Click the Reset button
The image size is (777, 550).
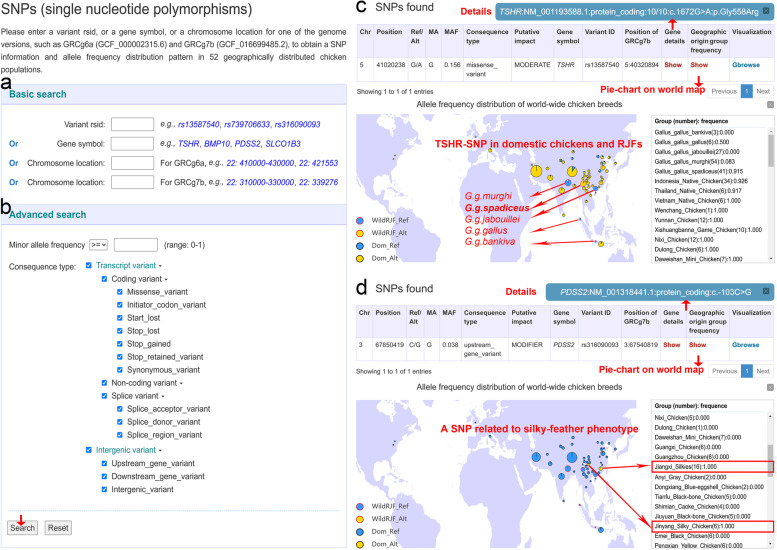pos(58,528)
